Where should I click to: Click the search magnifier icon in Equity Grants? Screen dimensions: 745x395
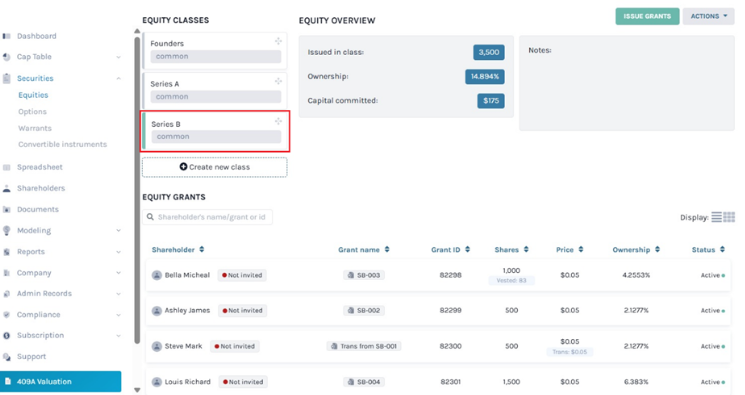[x=150, y=217]
